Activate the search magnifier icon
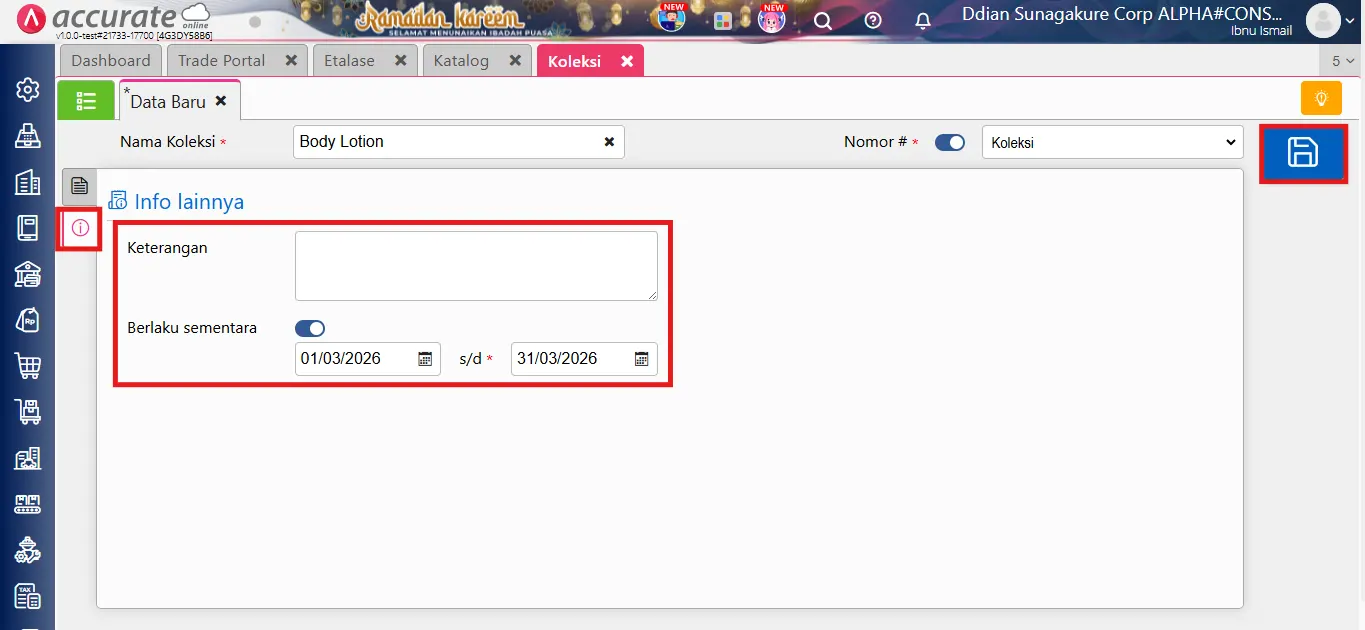 [822, 20]
